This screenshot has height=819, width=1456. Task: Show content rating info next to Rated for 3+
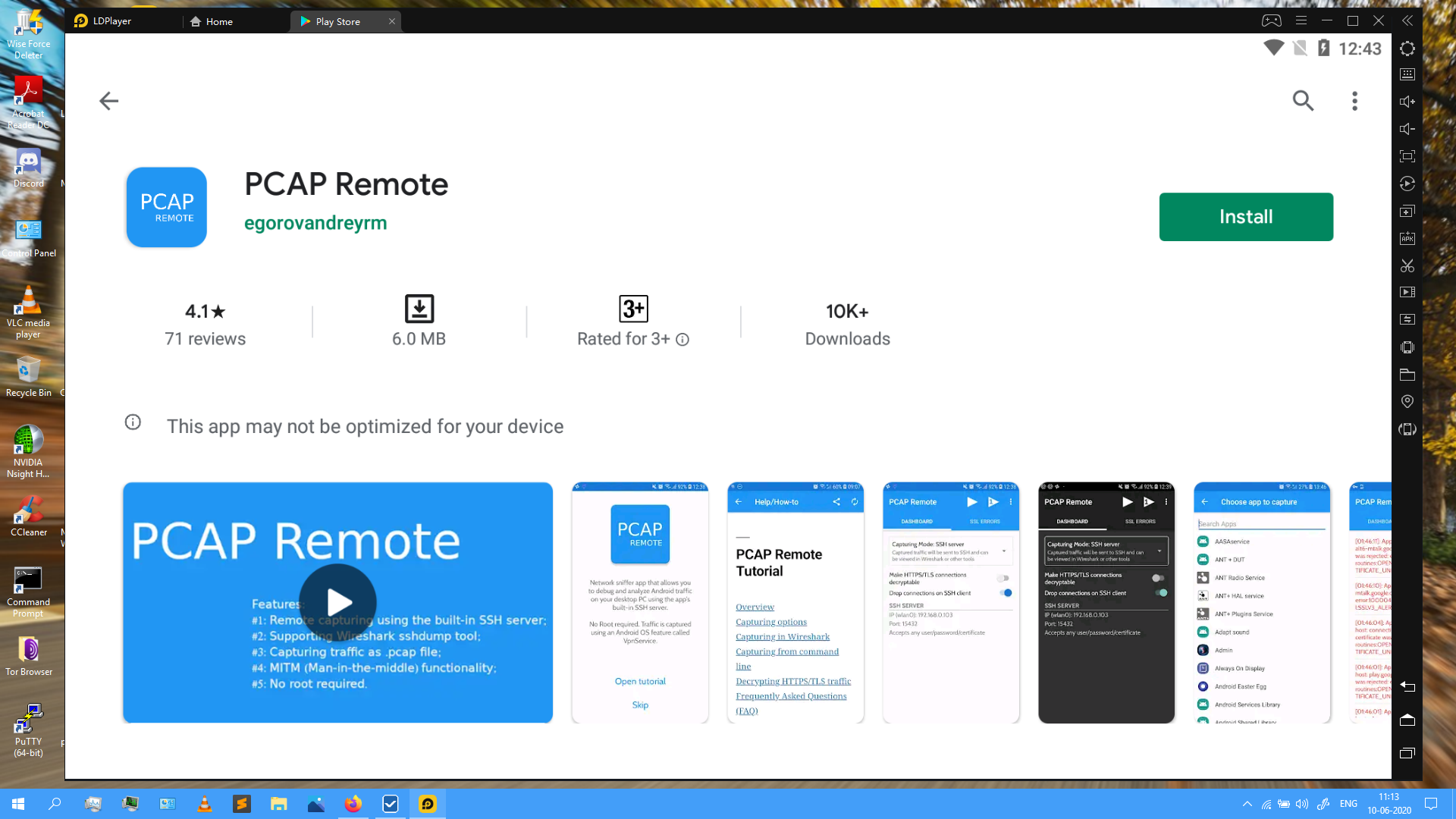pos(682,340)
